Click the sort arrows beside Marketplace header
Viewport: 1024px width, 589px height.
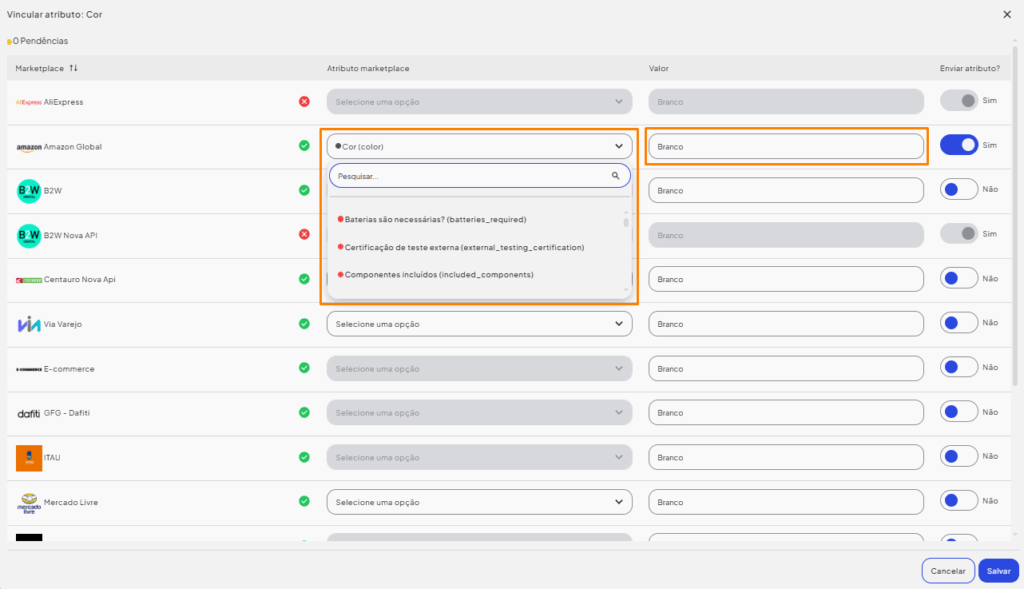[x=73, y=68]
